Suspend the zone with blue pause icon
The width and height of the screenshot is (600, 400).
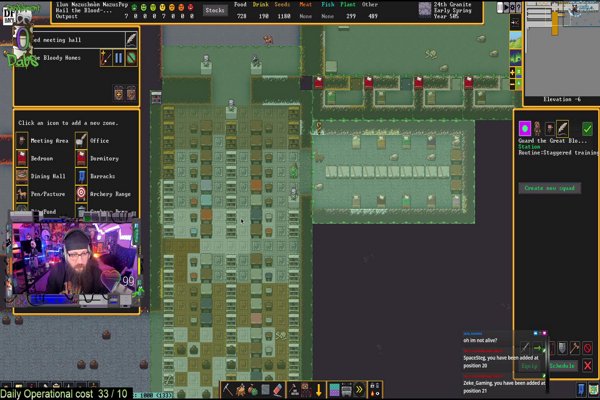point(119,59)
